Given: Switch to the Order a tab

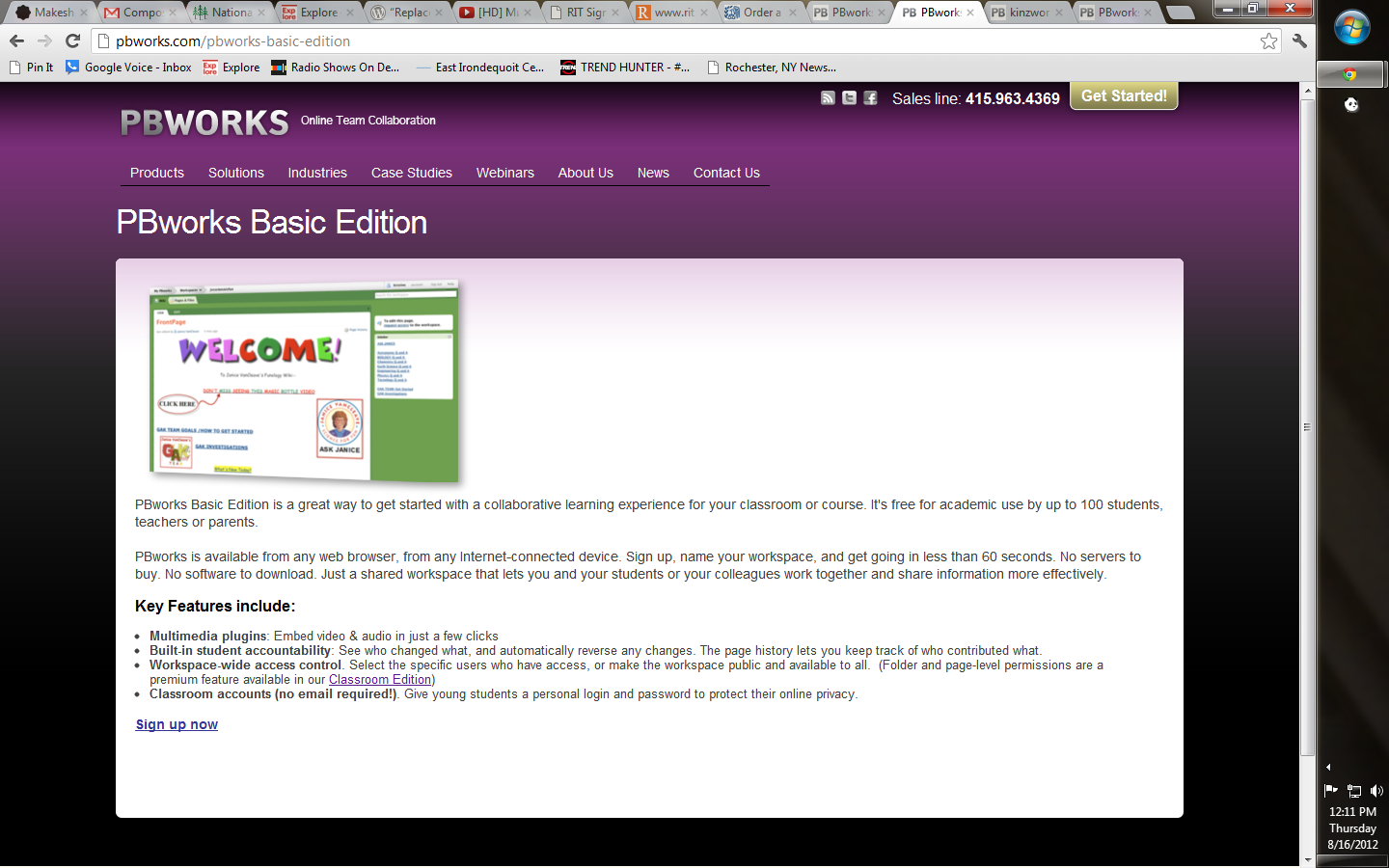Looking at the screenshot, I should tap(761, 13).
